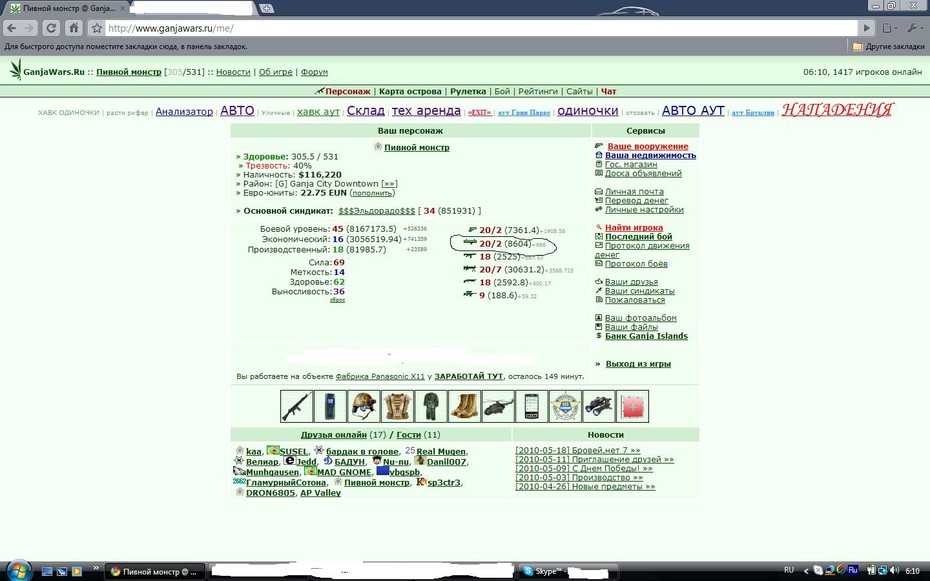Click the АВТО АУТ link
The height and width of the screenshot is (581, 930).
[x=693, y=111]
